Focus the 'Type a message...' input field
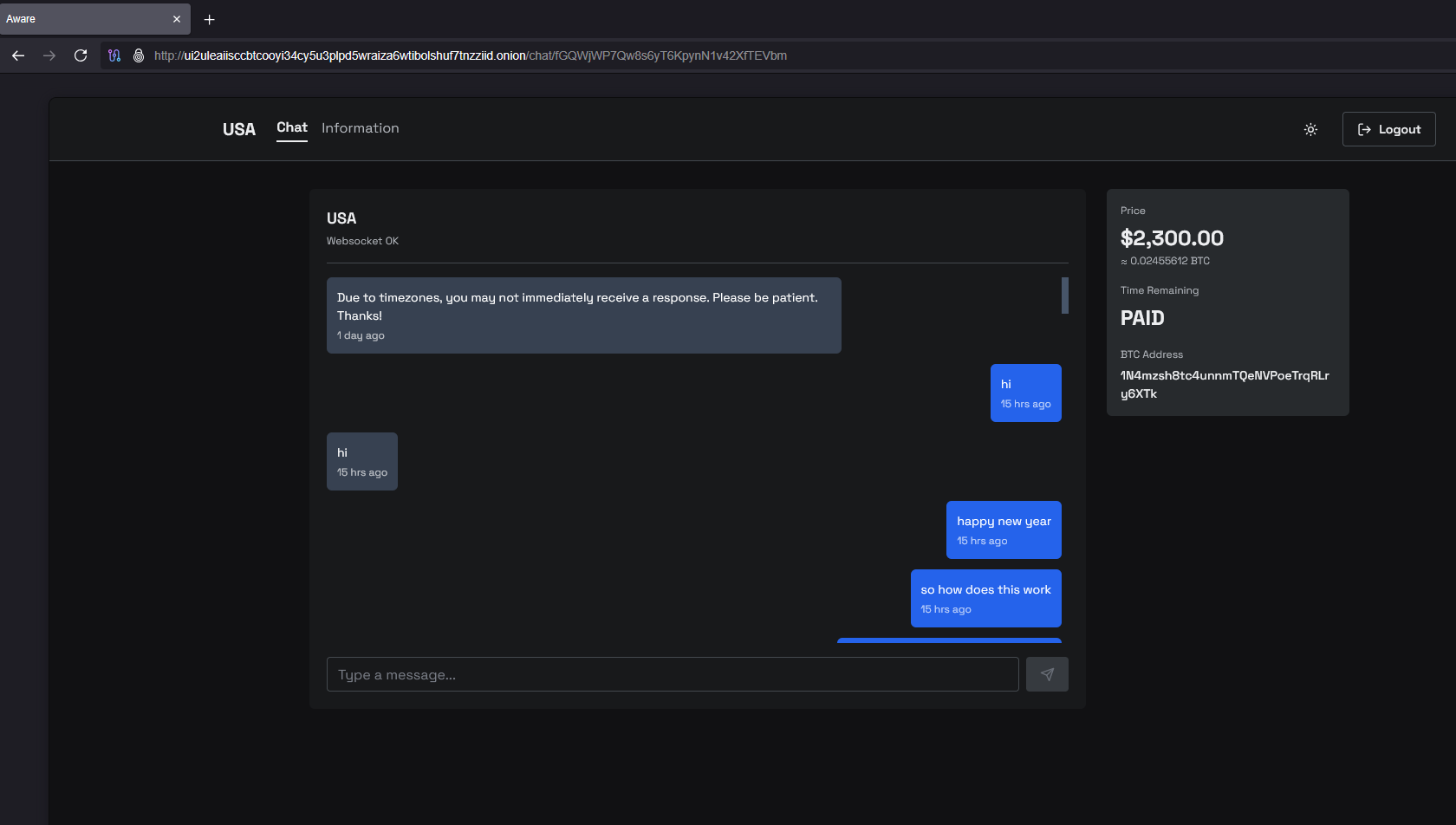This screenshot has width=1456, height=825. [672, 674]
